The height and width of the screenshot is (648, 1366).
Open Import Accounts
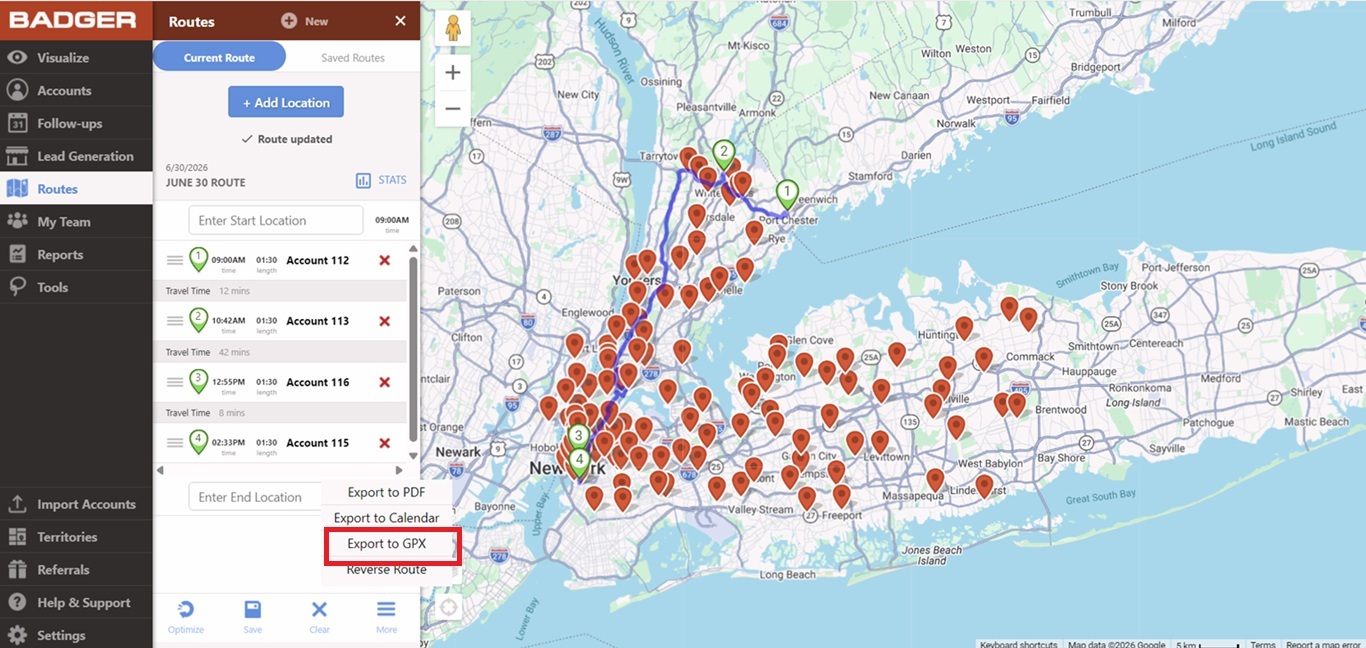pos(76,504)
